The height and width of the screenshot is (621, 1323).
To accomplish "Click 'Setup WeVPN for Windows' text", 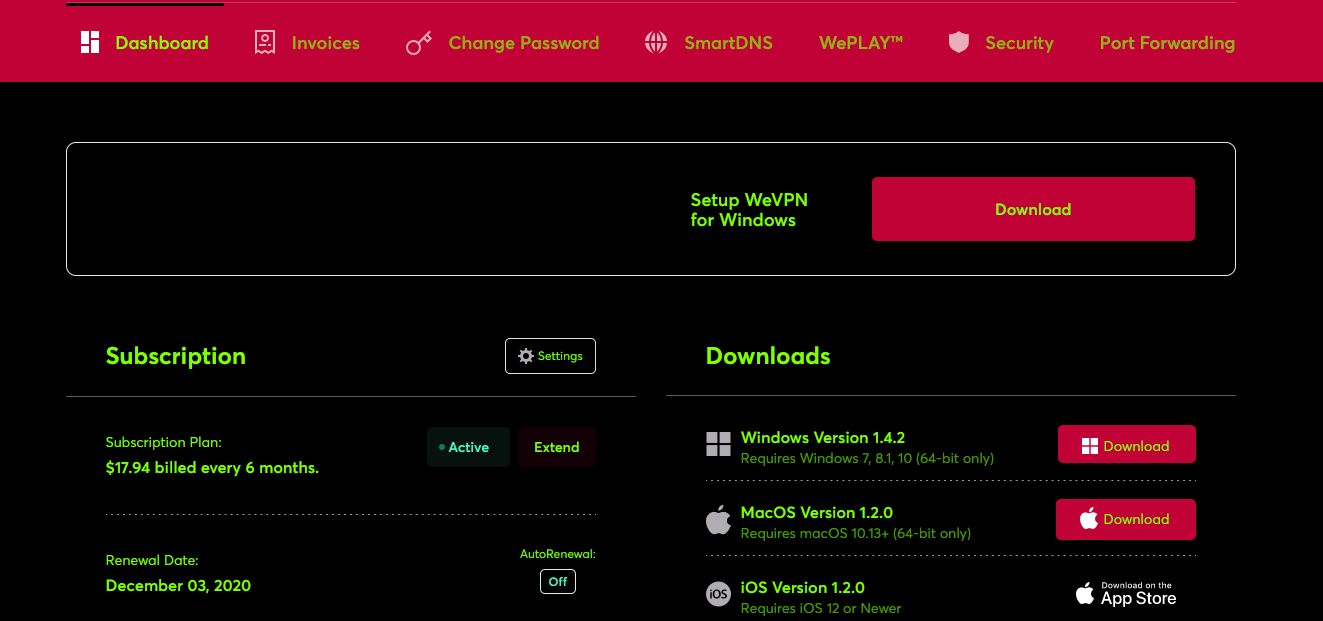I will 749,210.
